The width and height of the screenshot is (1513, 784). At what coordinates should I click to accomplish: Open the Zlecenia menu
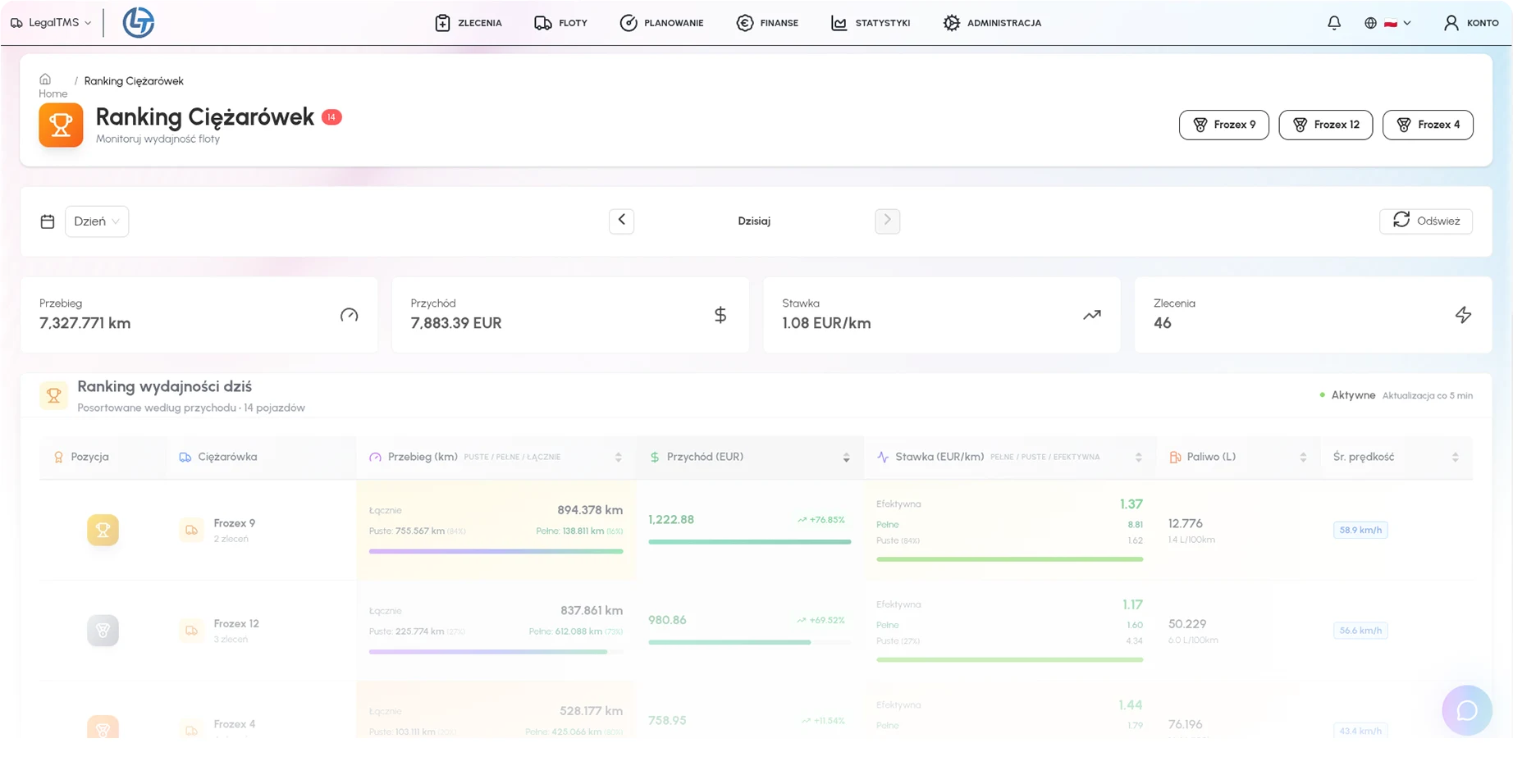469,23
